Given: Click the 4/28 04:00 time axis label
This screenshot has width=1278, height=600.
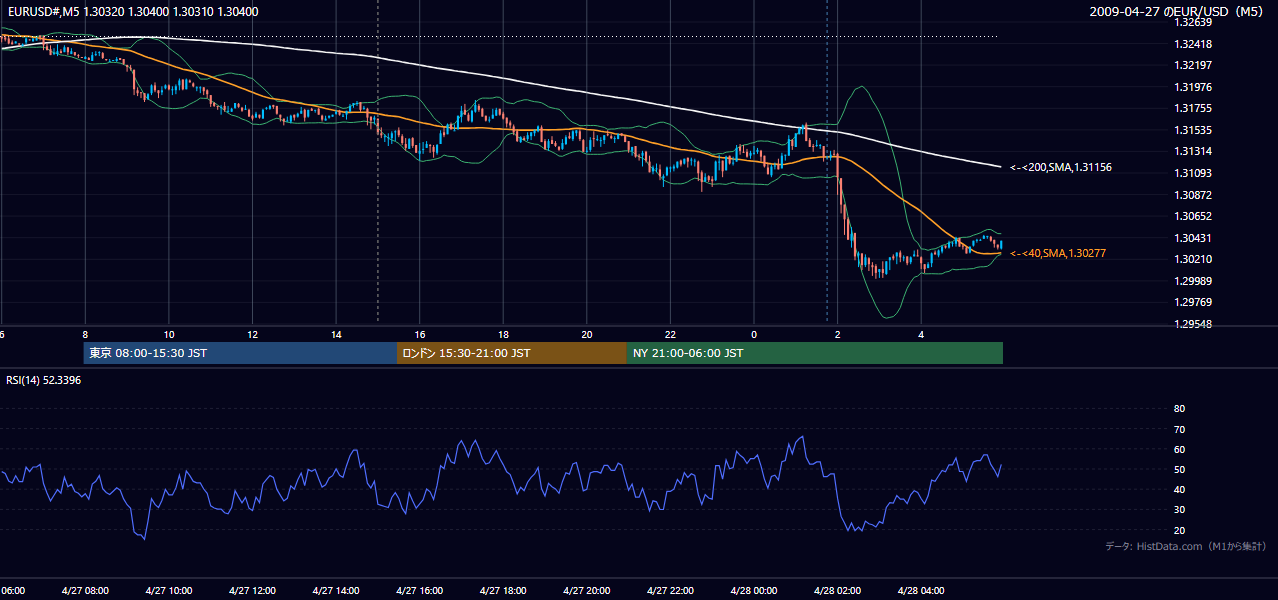Looking at the screenshot, I should coord(921,590).
